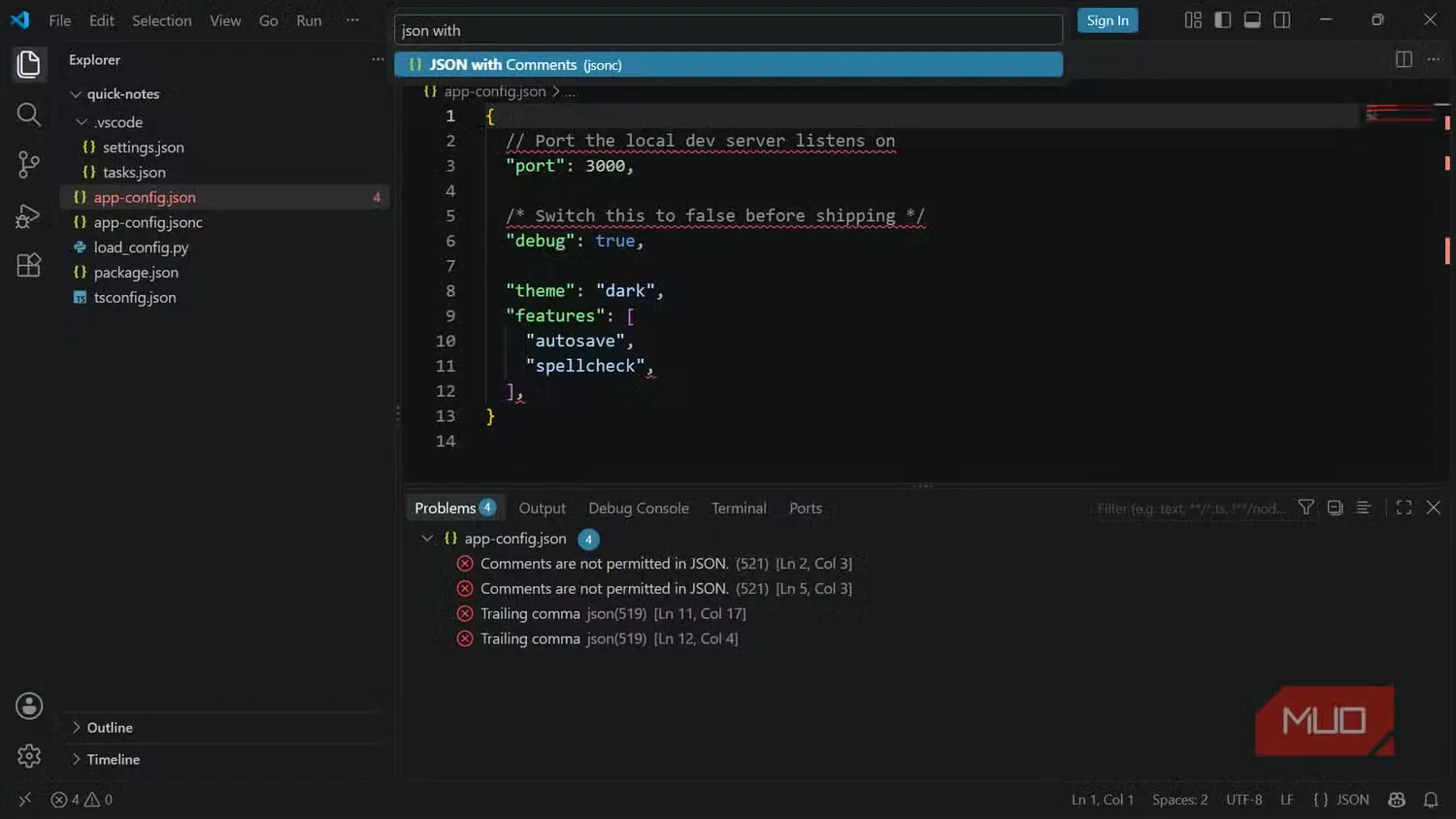Toggle the secondary side bar visibility
1456x819 pixels.
pos(1282,20)
